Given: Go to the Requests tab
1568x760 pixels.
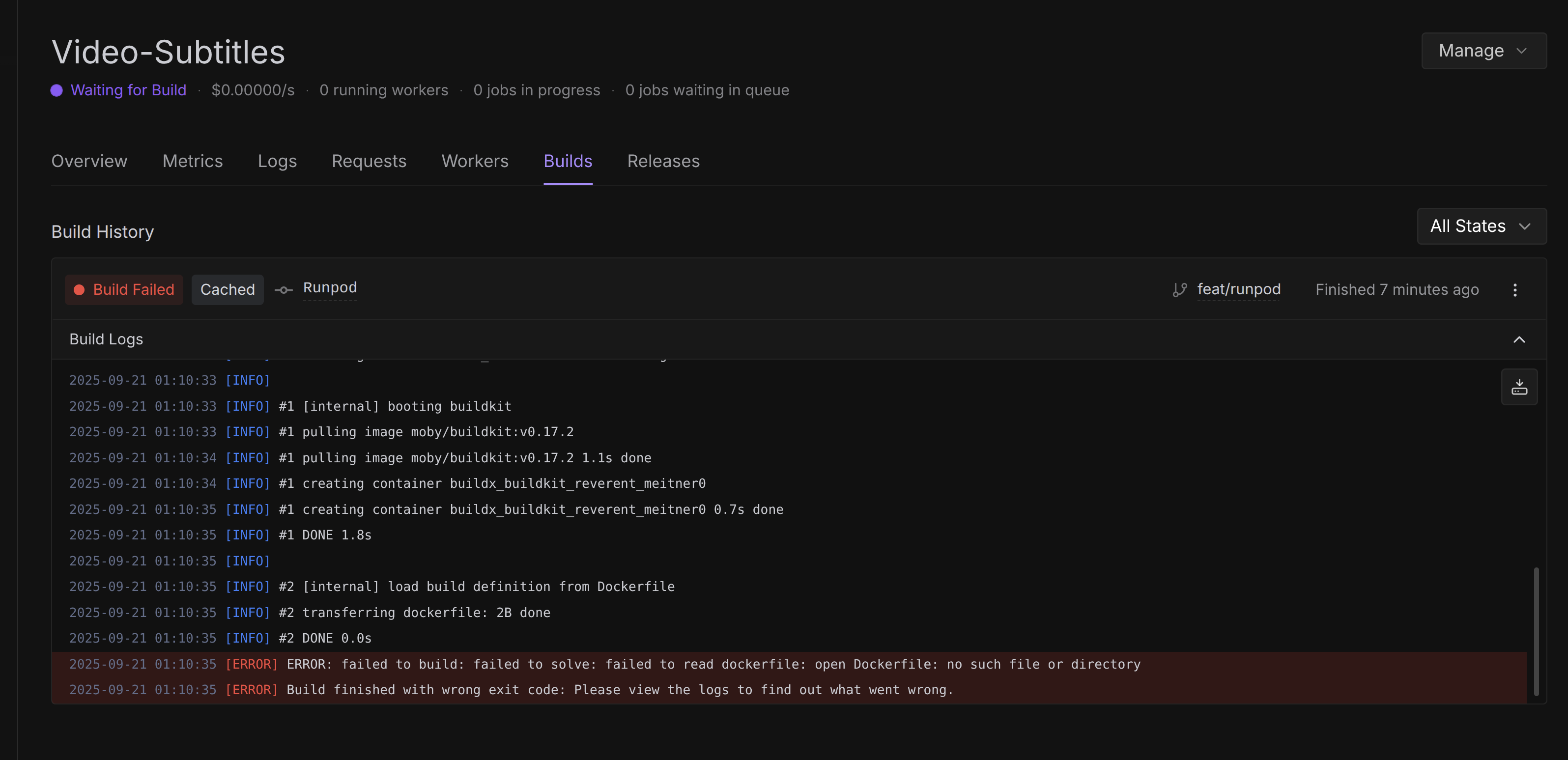Looking at the screenshot, I should pyautogui.click(x=369, y=161).
